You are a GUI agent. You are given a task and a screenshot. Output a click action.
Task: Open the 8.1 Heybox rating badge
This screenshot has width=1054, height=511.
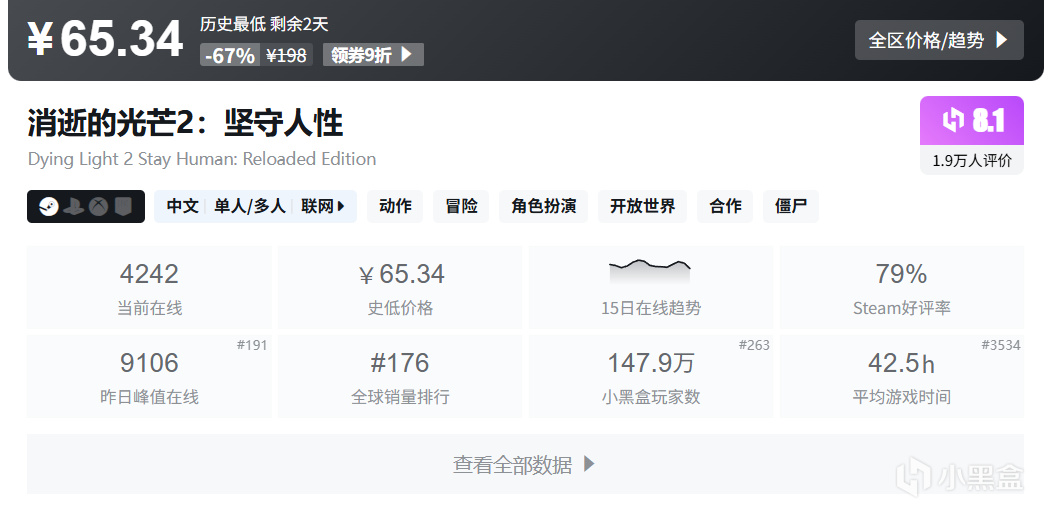tap(972, 121)
